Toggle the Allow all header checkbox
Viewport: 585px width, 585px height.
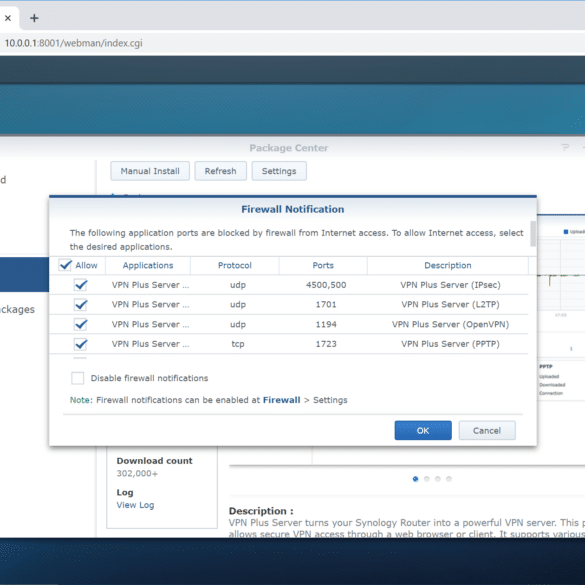(65, 265)
